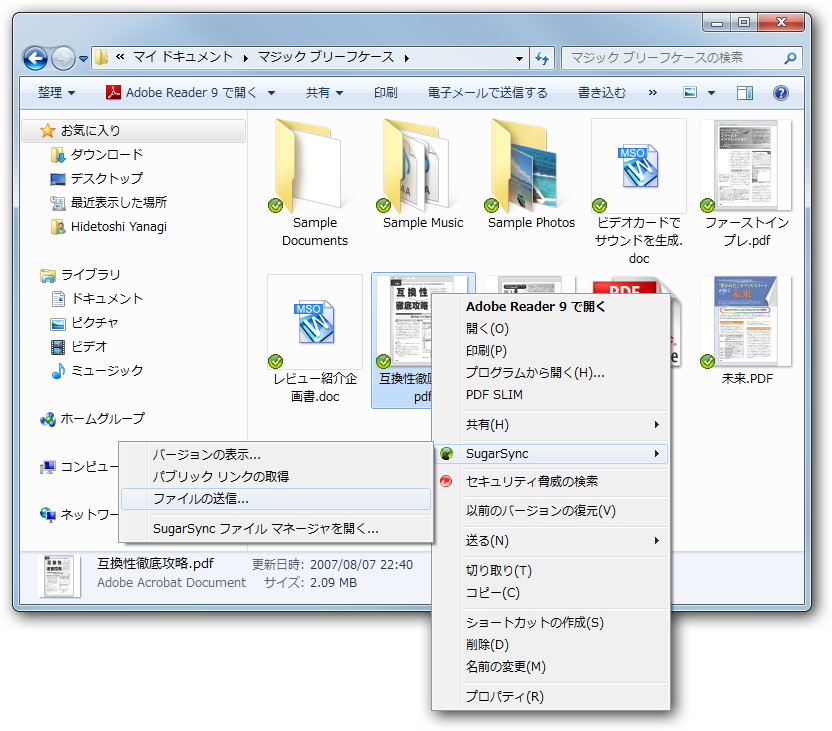Click the change view icon in the toolbar
The image size is (832, 731).
[689, 92]
